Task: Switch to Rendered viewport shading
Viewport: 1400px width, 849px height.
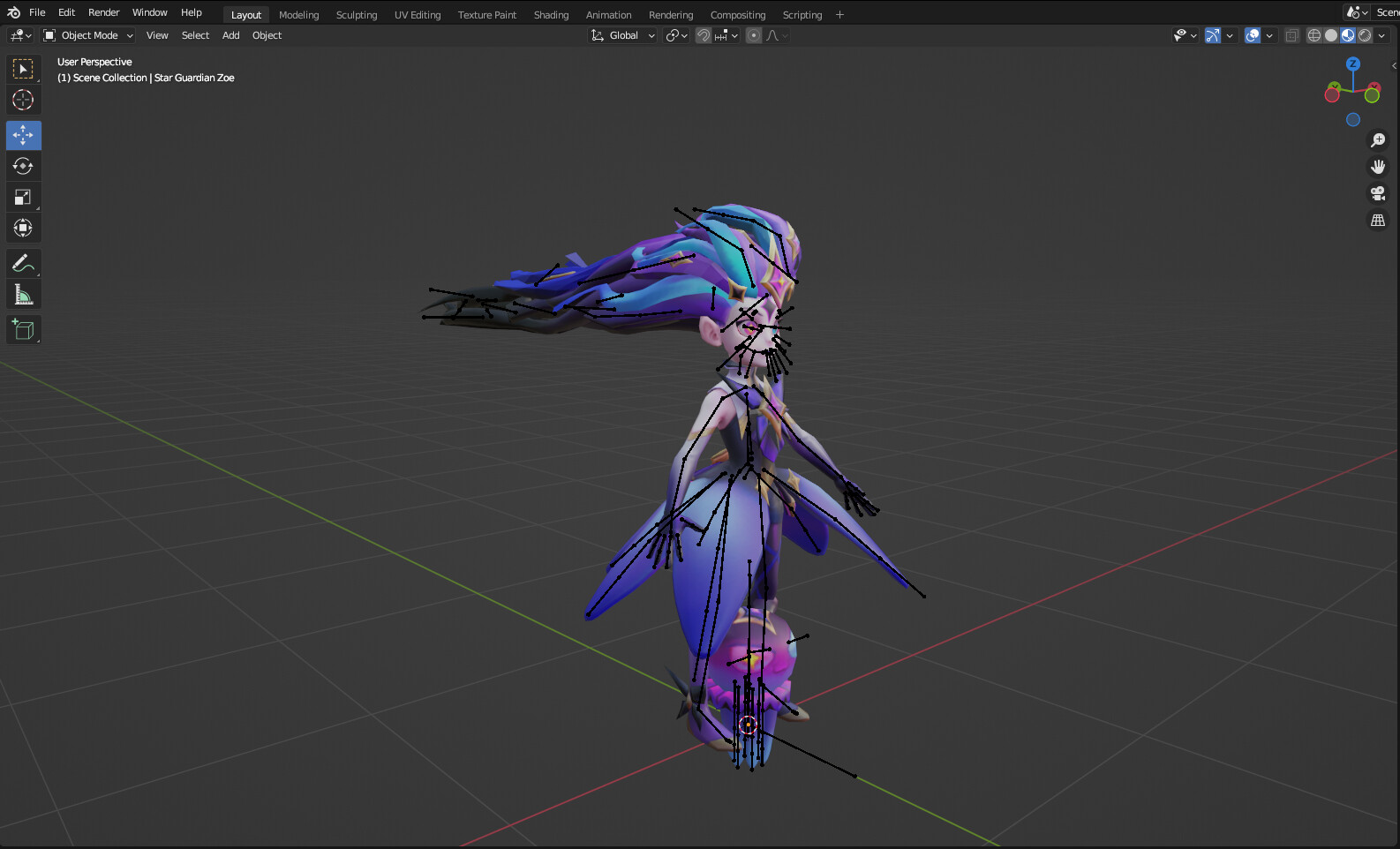Action: tap(1365, 35)
